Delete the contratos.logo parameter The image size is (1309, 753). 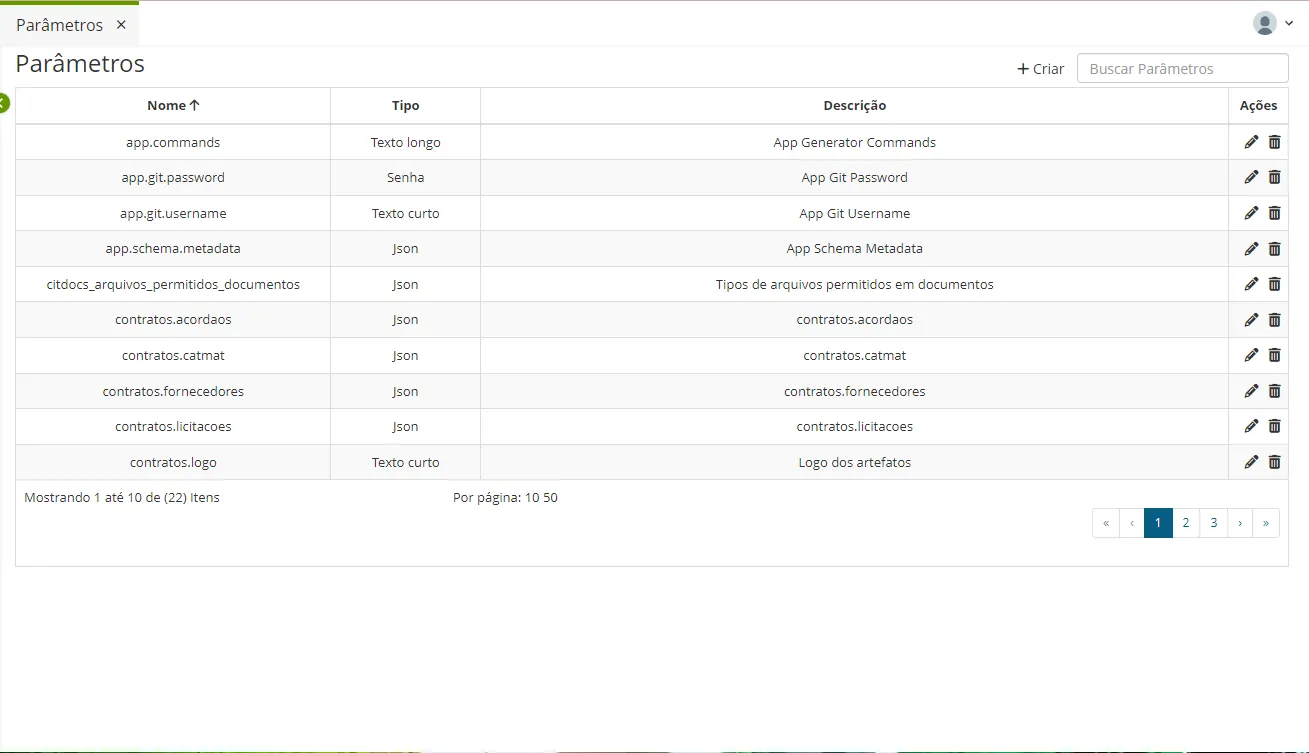coord(1274,462)
